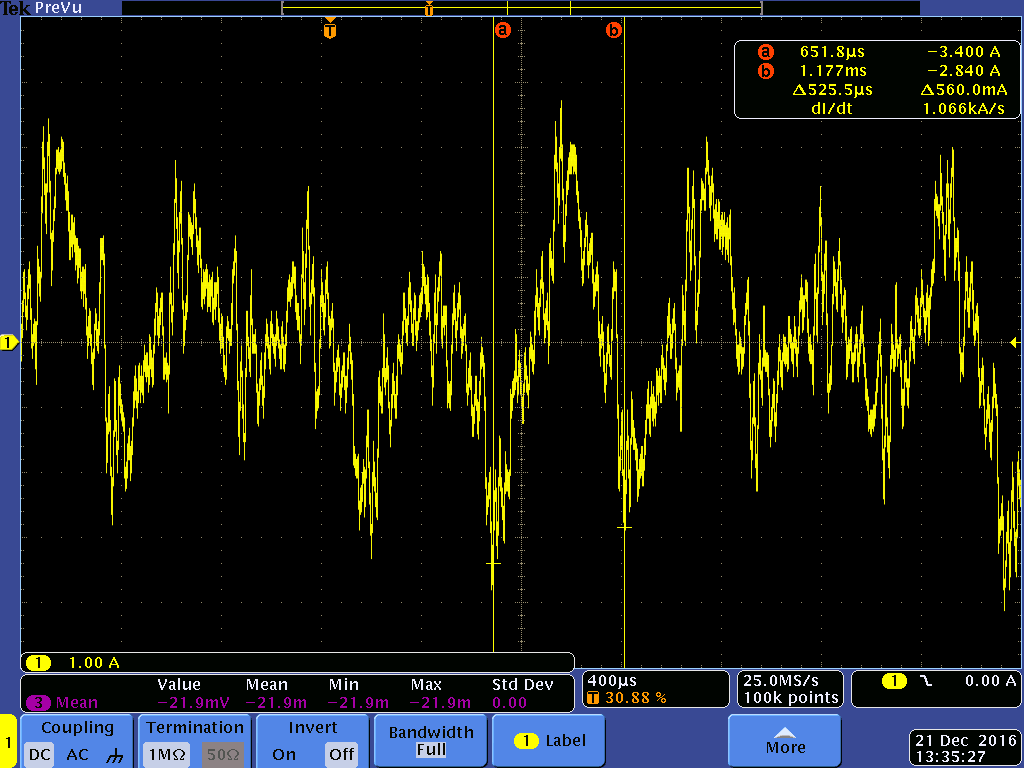Select AC coupling
The height and width of the screenshot is (768, 1024).
(77, 754)
